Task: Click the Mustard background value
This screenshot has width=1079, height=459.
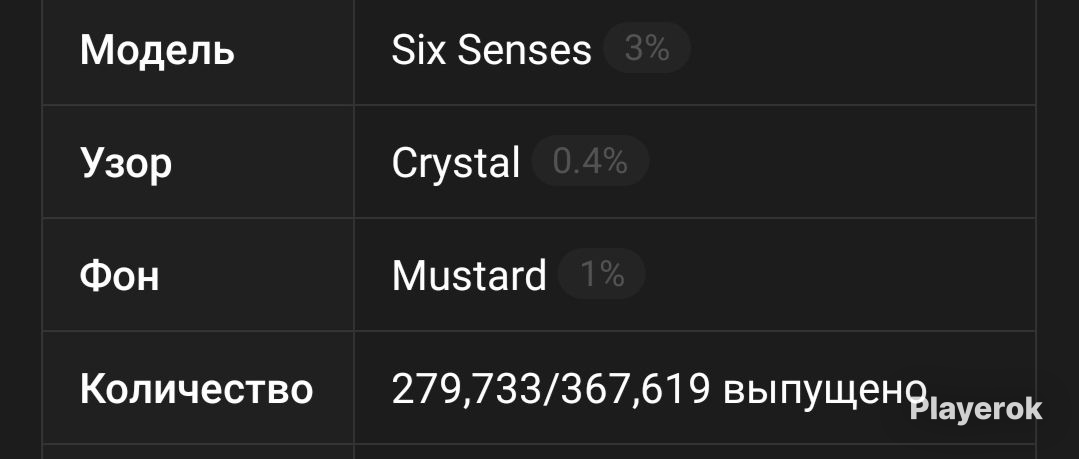Action: coord(469,275)
